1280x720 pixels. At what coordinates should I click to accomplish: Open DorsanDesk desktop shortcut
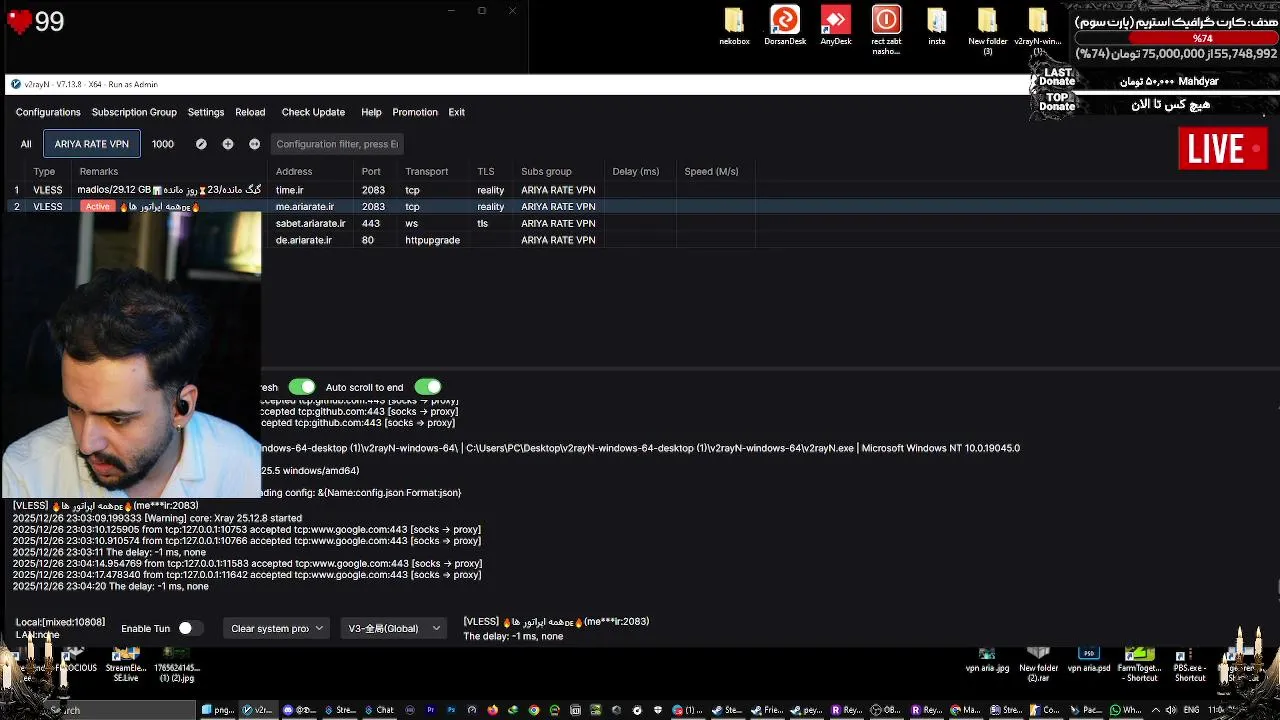tap(785, 26)
